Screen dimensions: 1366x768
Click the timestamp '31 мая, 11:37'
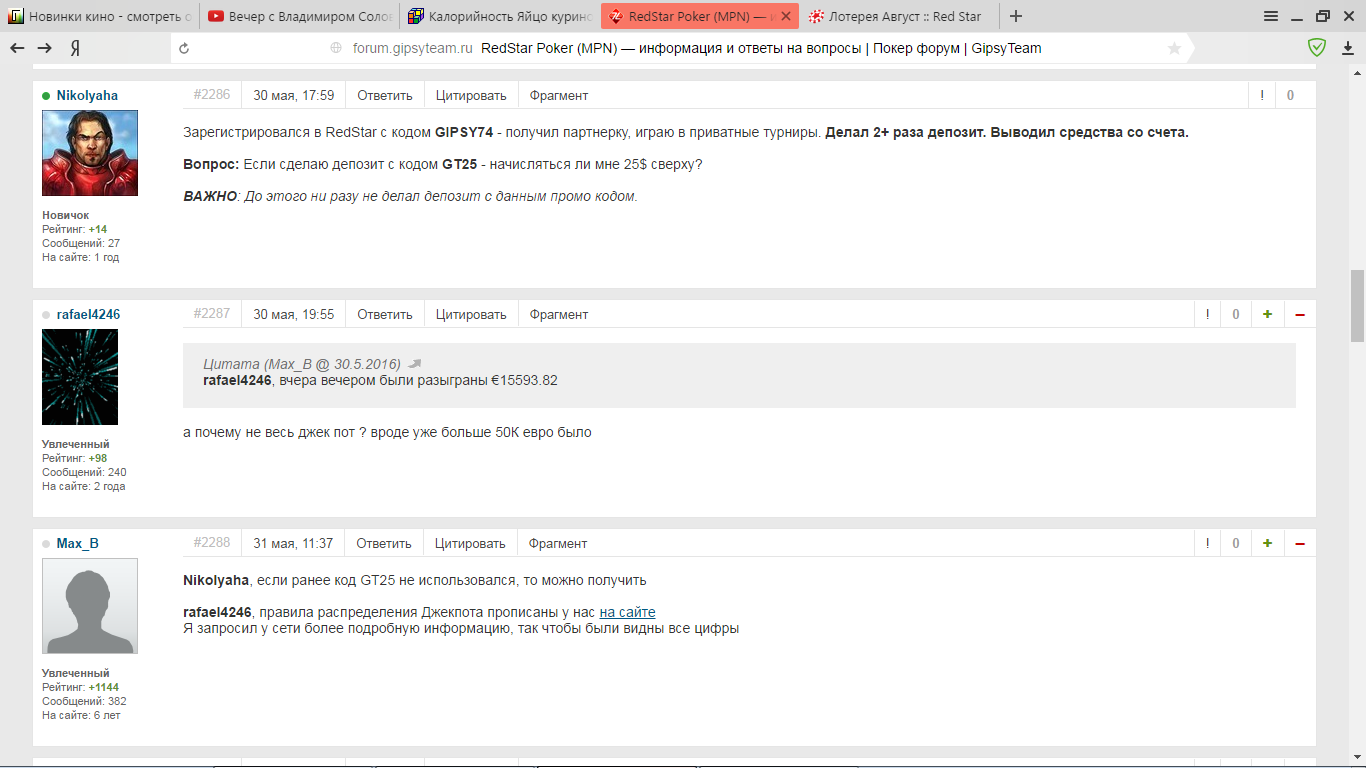pos(293,543)
